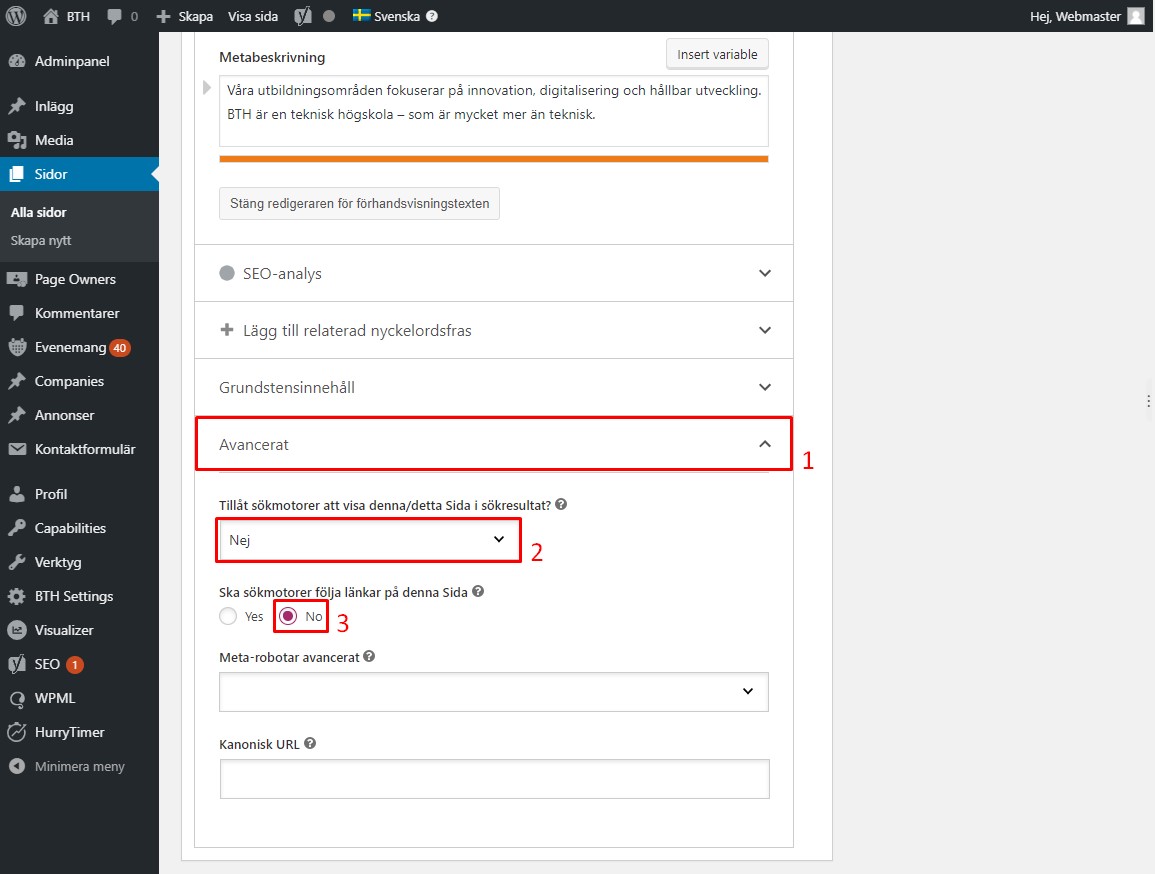Click the Kanonisk URL input field

pyautogui.click(x=494, y=779)
